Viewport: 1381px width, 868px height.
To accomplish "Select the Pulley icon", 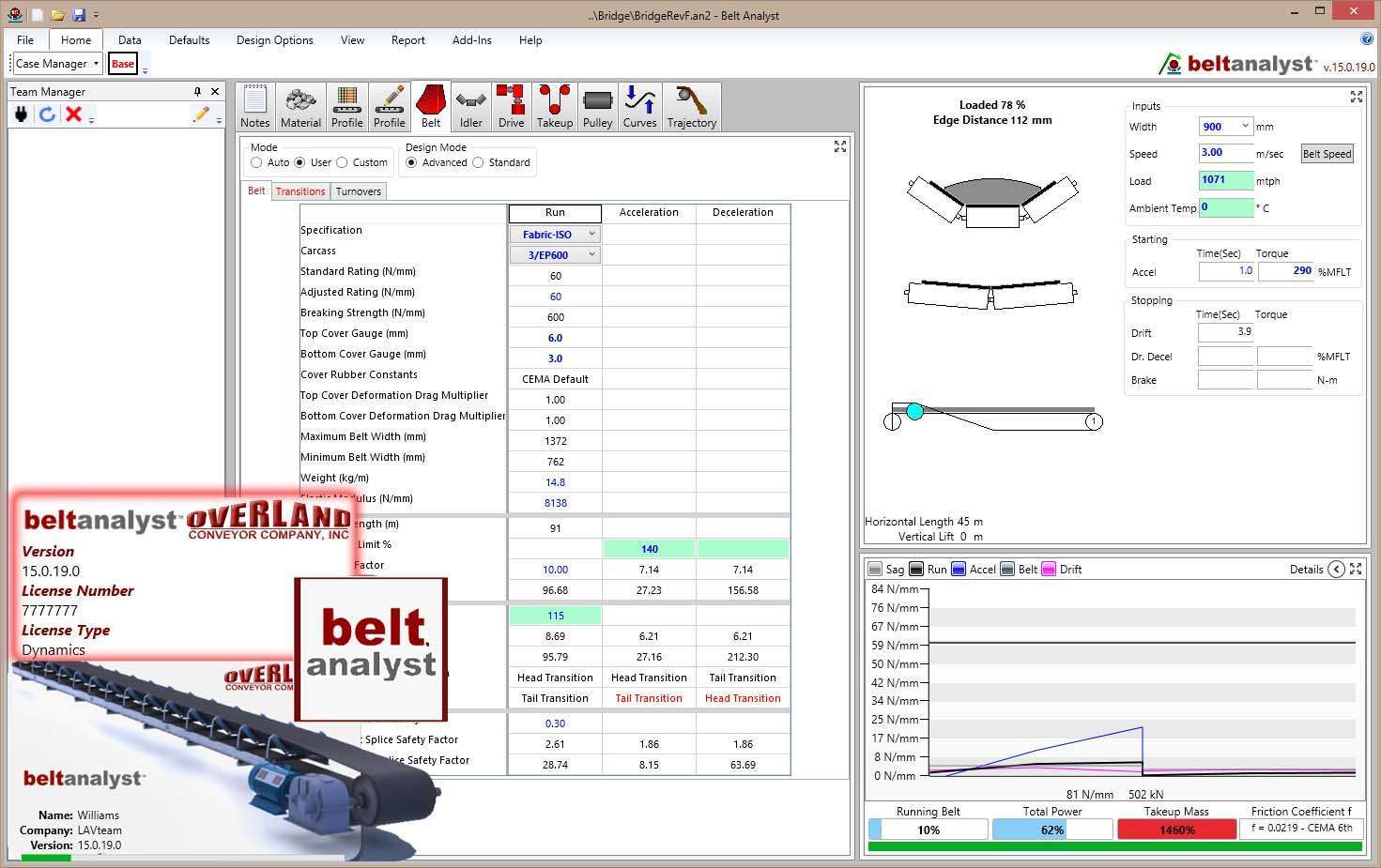I will [597, 105].
